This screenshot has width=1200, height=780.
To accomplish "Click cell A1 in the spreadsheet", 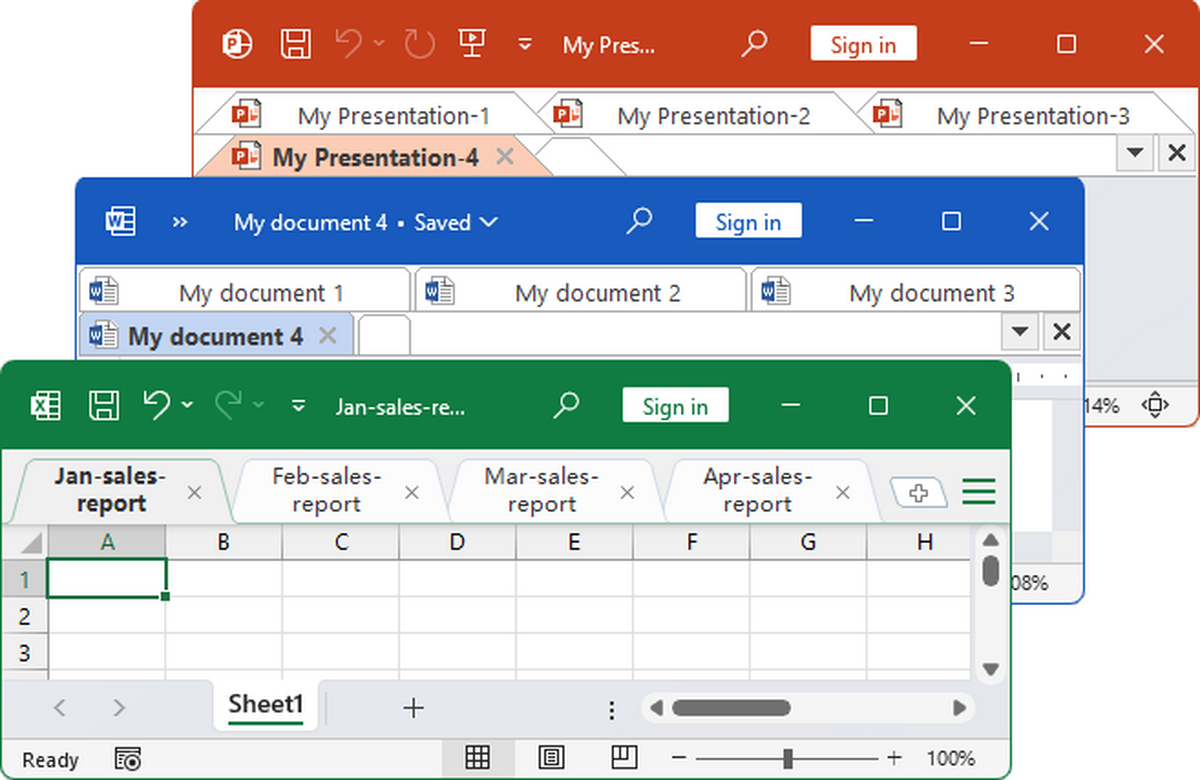I will point(107,579).
